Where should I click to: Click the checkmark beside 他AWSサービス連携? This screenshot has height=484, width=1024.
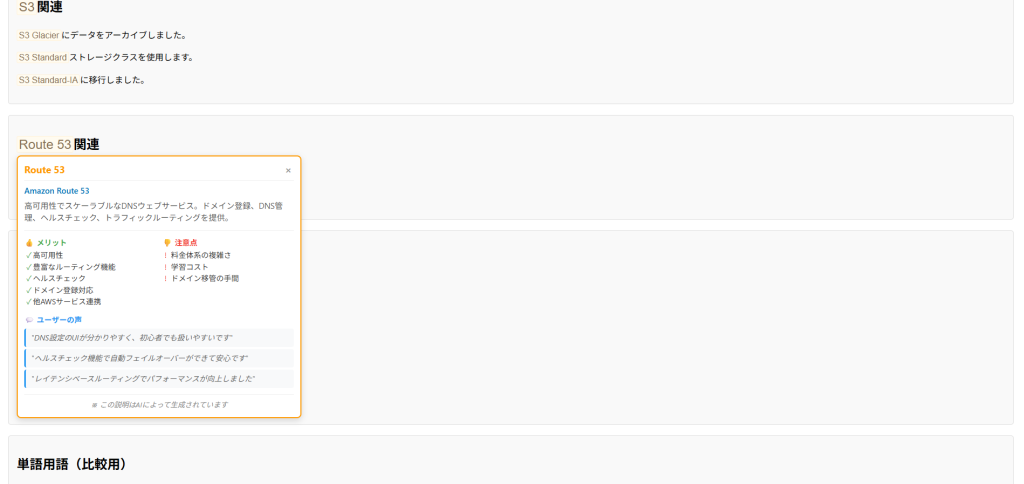[x=28, y=301]
